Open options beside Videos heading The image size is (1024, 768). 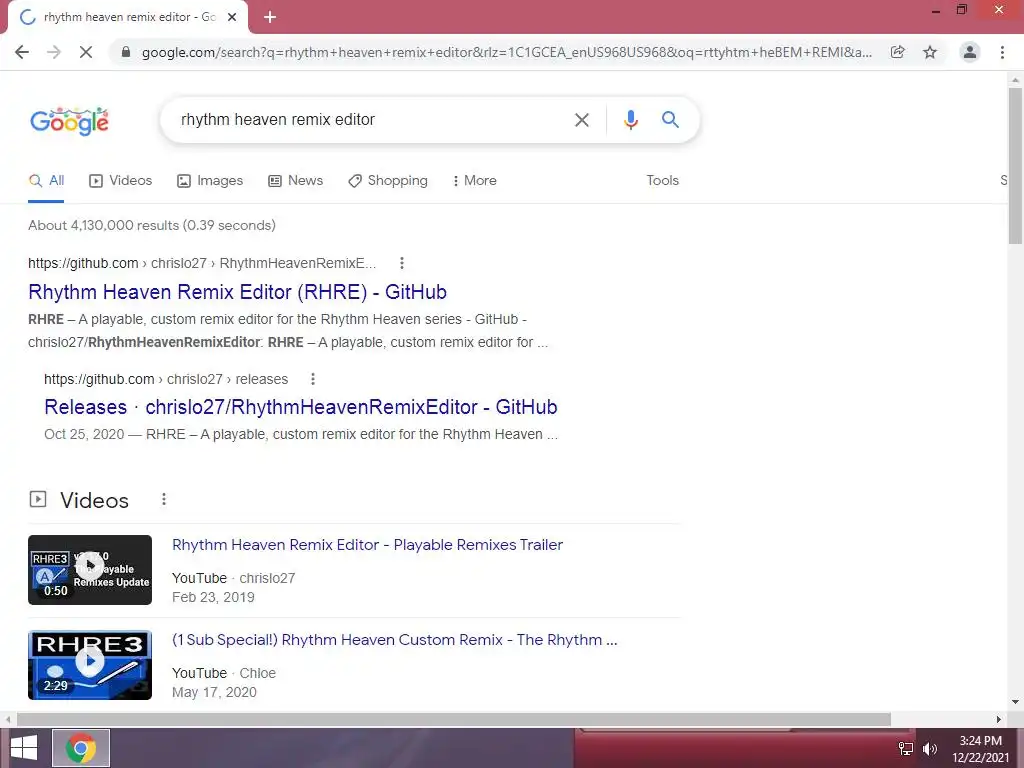[164, 500]
